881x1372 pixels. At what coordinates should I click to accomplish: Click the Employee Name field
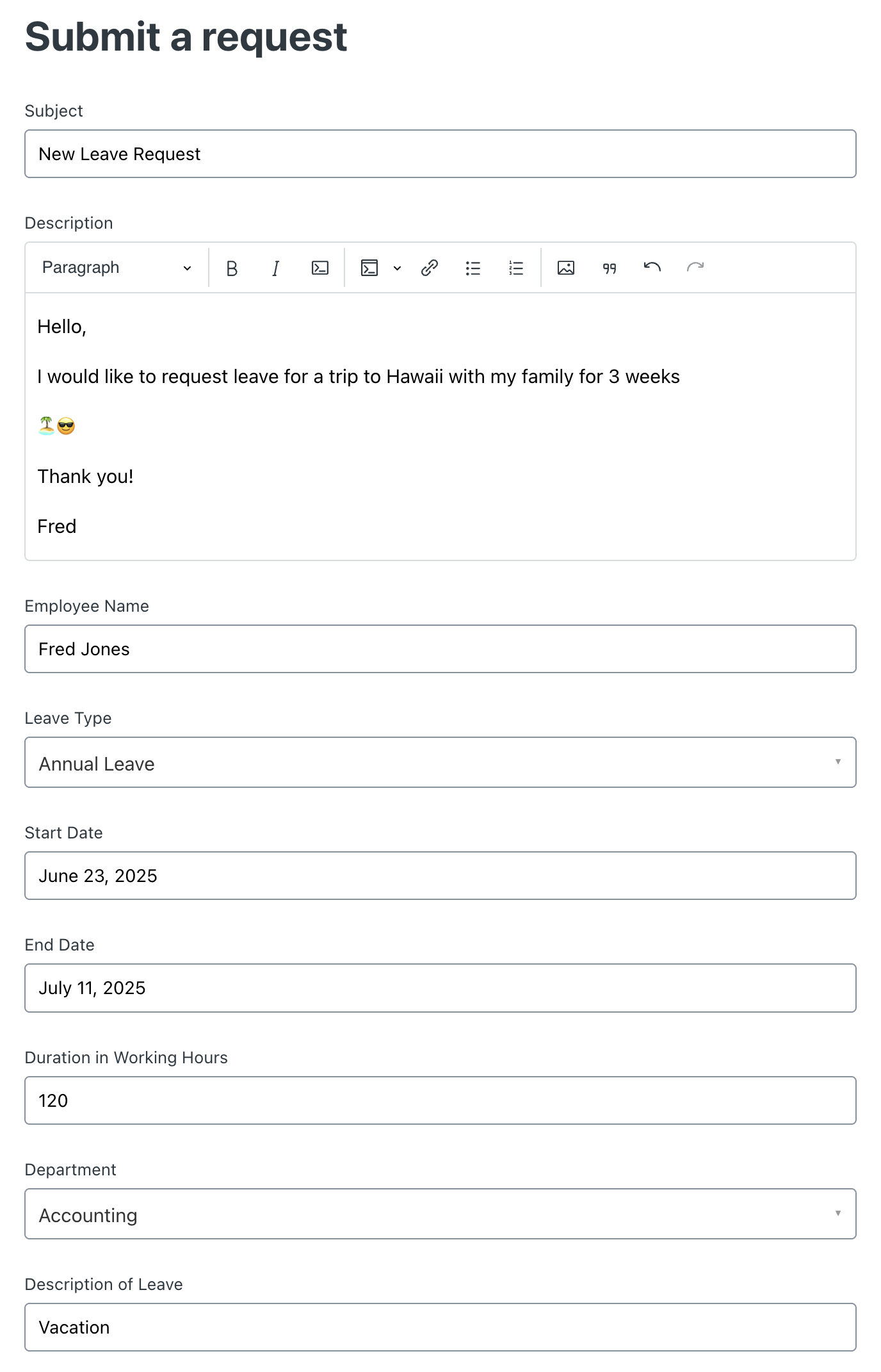pos(440,649)
